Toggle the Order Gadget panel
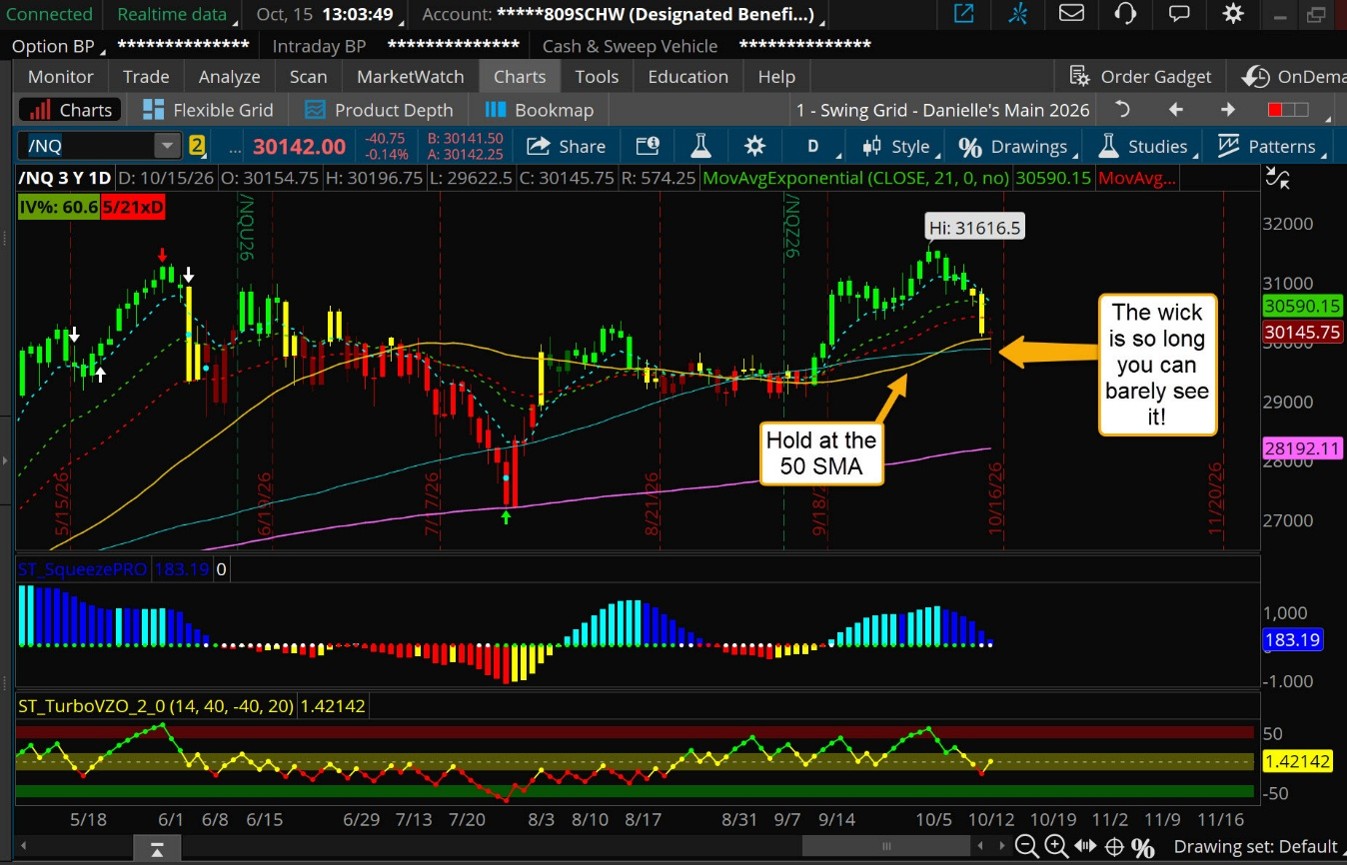 1140,77
